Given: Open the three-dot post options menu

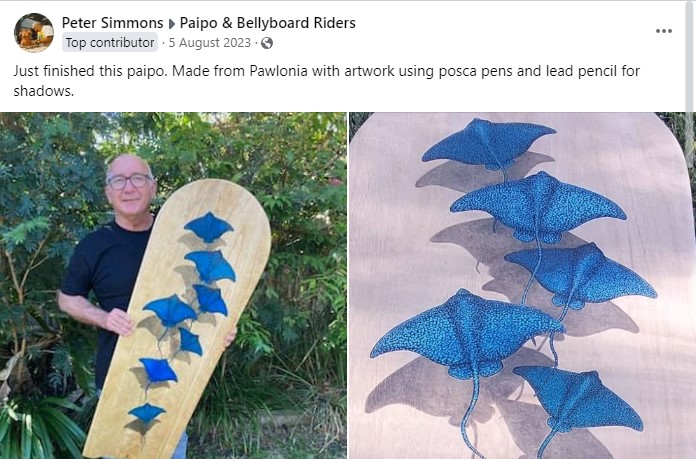Looking at the screenshot, I should point(664,31).
